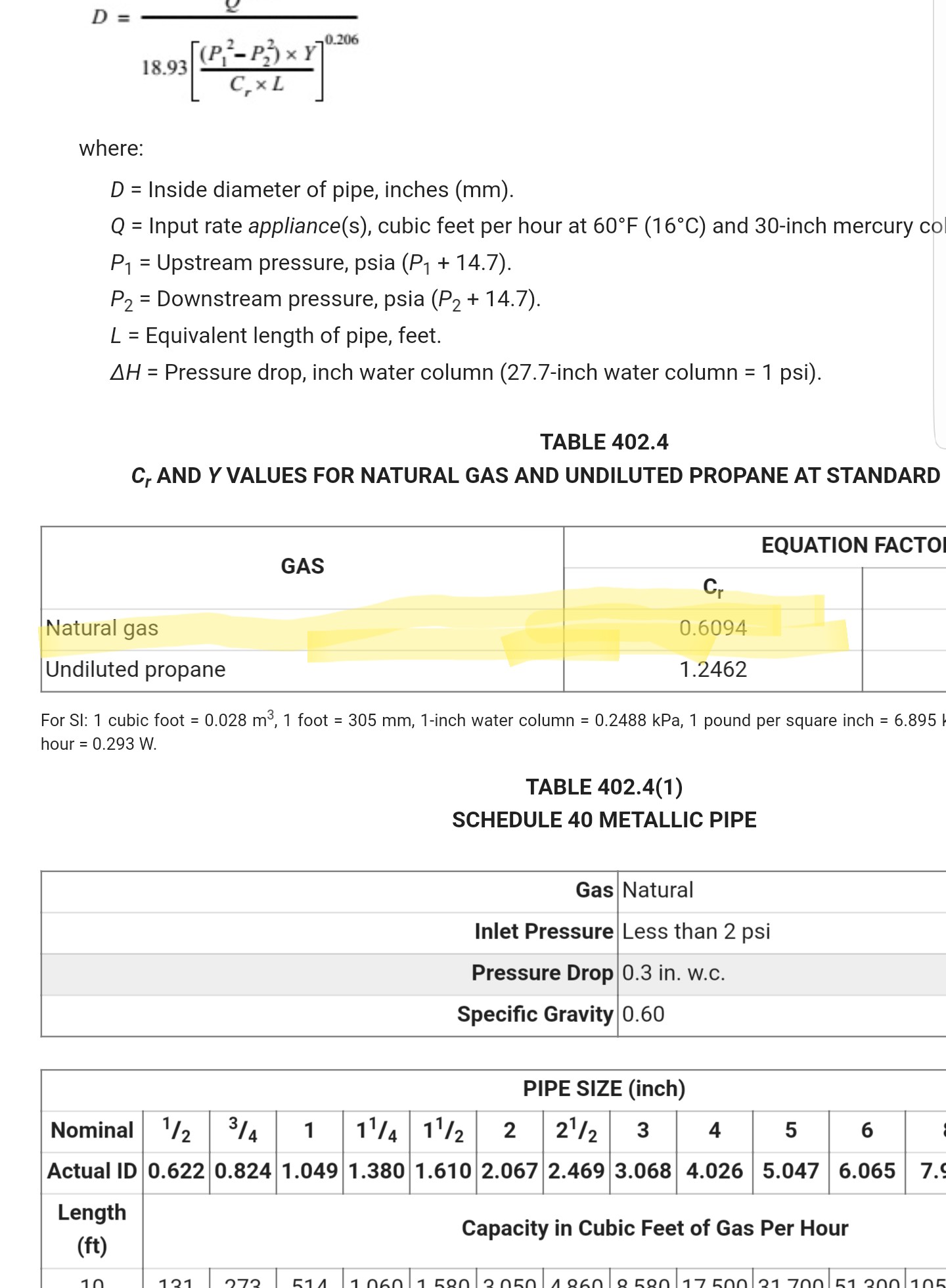
Task: Click the TABLE 402.4 title
Action: coord(604,442)
